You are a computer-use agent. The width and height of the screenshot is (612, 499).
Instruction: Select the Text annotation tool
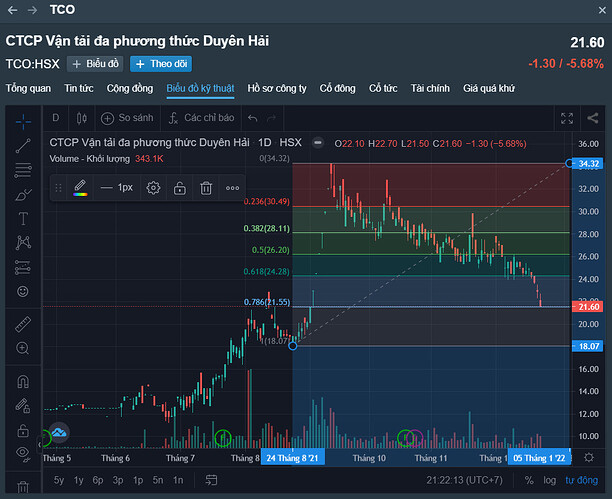point(23,218)
